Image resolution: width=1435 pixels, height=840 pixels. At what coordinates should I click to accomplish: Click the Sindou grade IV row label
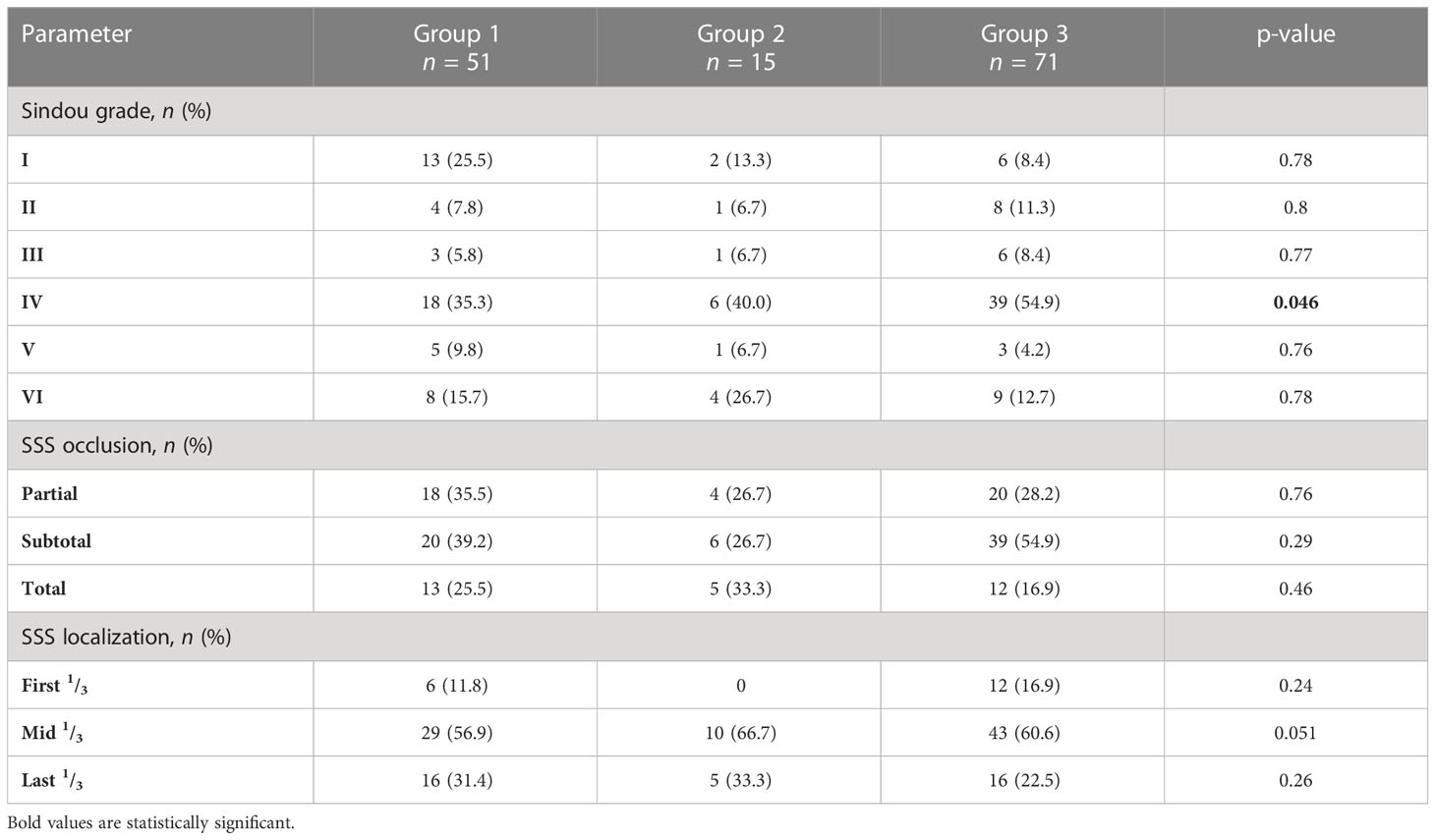coord(32,303)
